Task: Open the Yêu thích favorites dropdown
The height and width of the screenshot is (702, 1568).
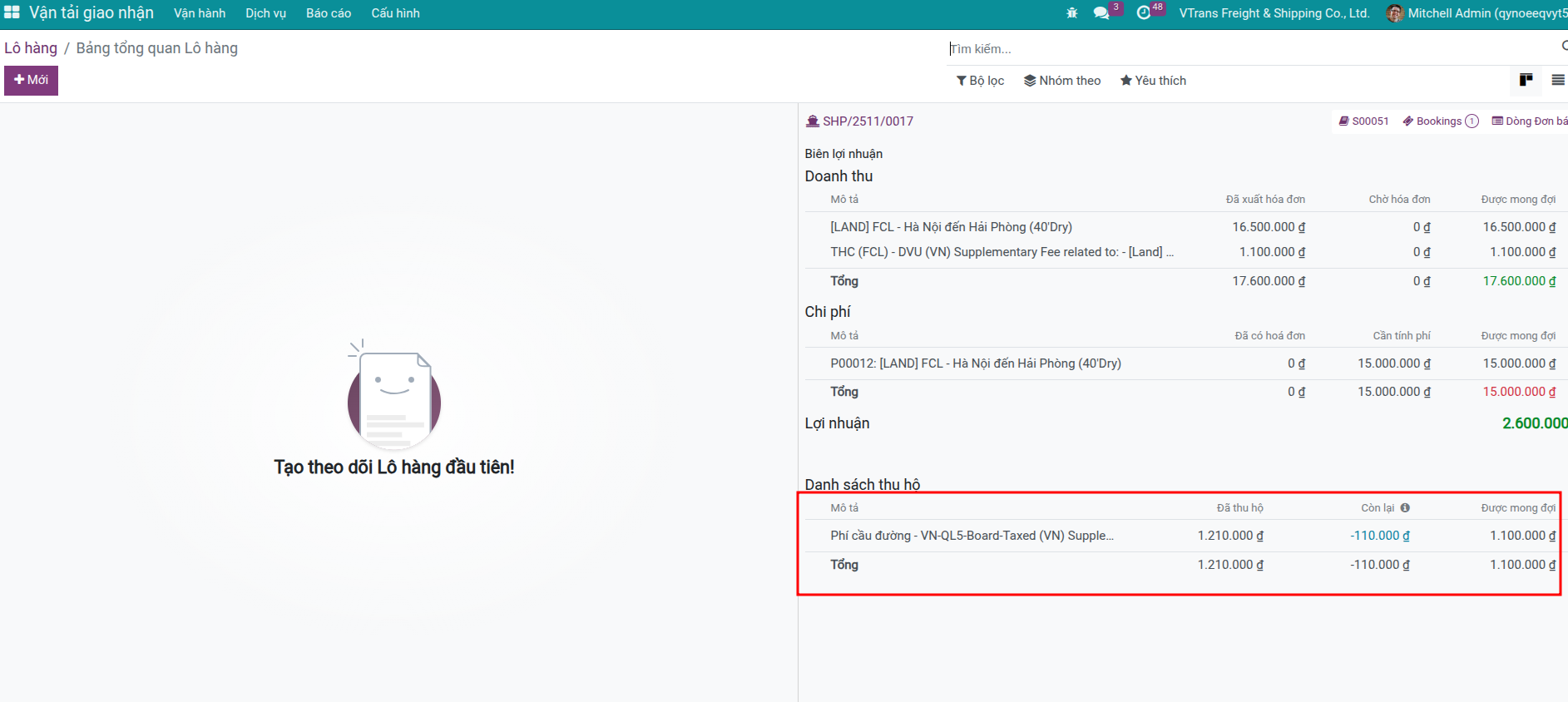Action: 1153,81
